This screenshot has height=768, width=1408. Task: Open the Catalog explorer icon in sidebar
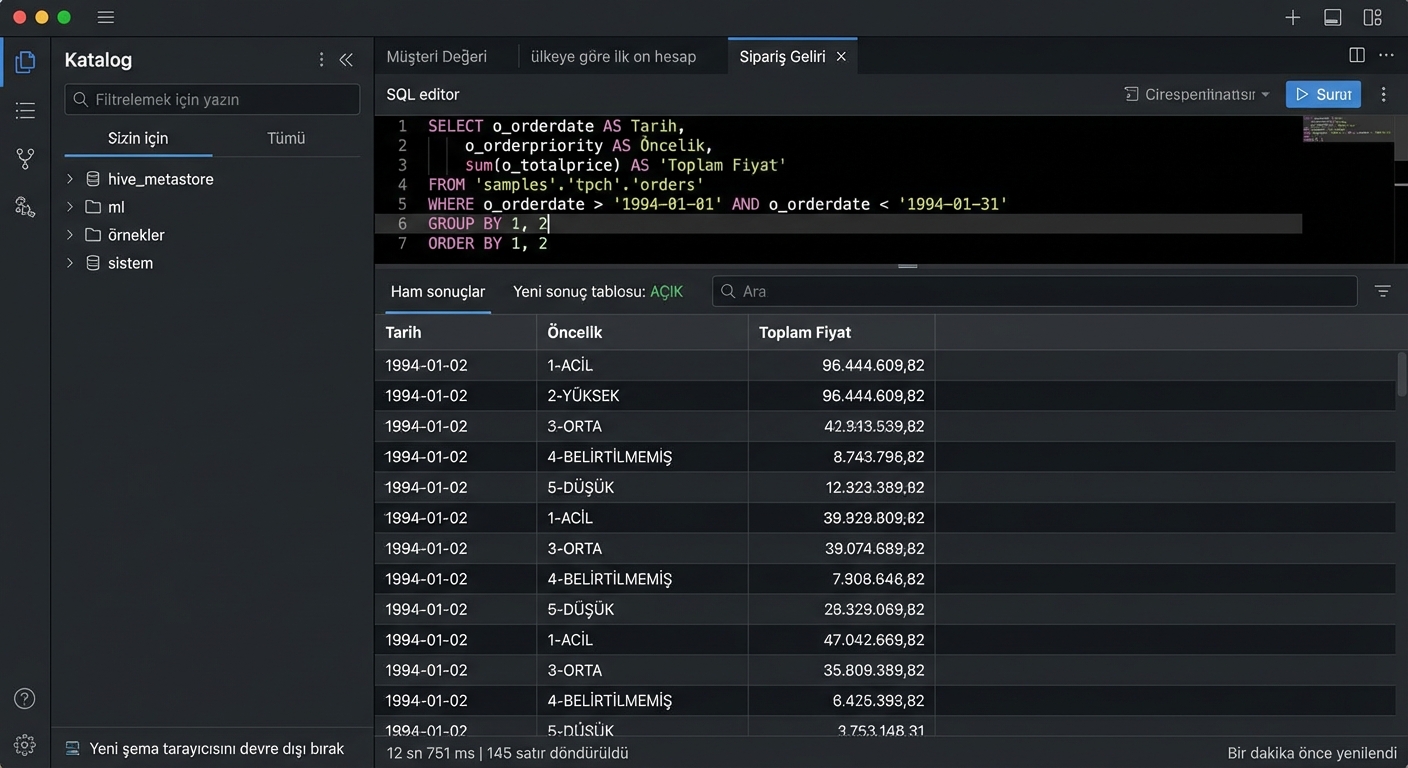[25, 62]
